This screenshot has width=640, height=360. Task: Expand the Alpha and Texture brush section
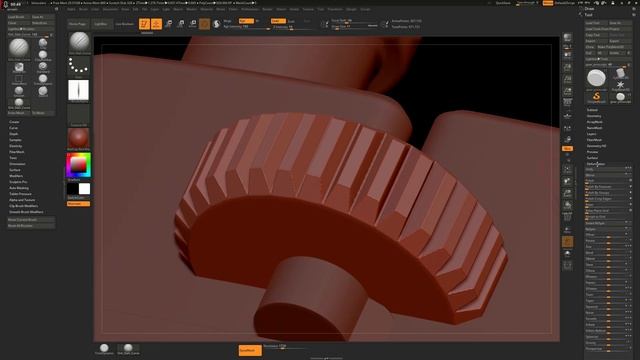(x=22, y=200)
